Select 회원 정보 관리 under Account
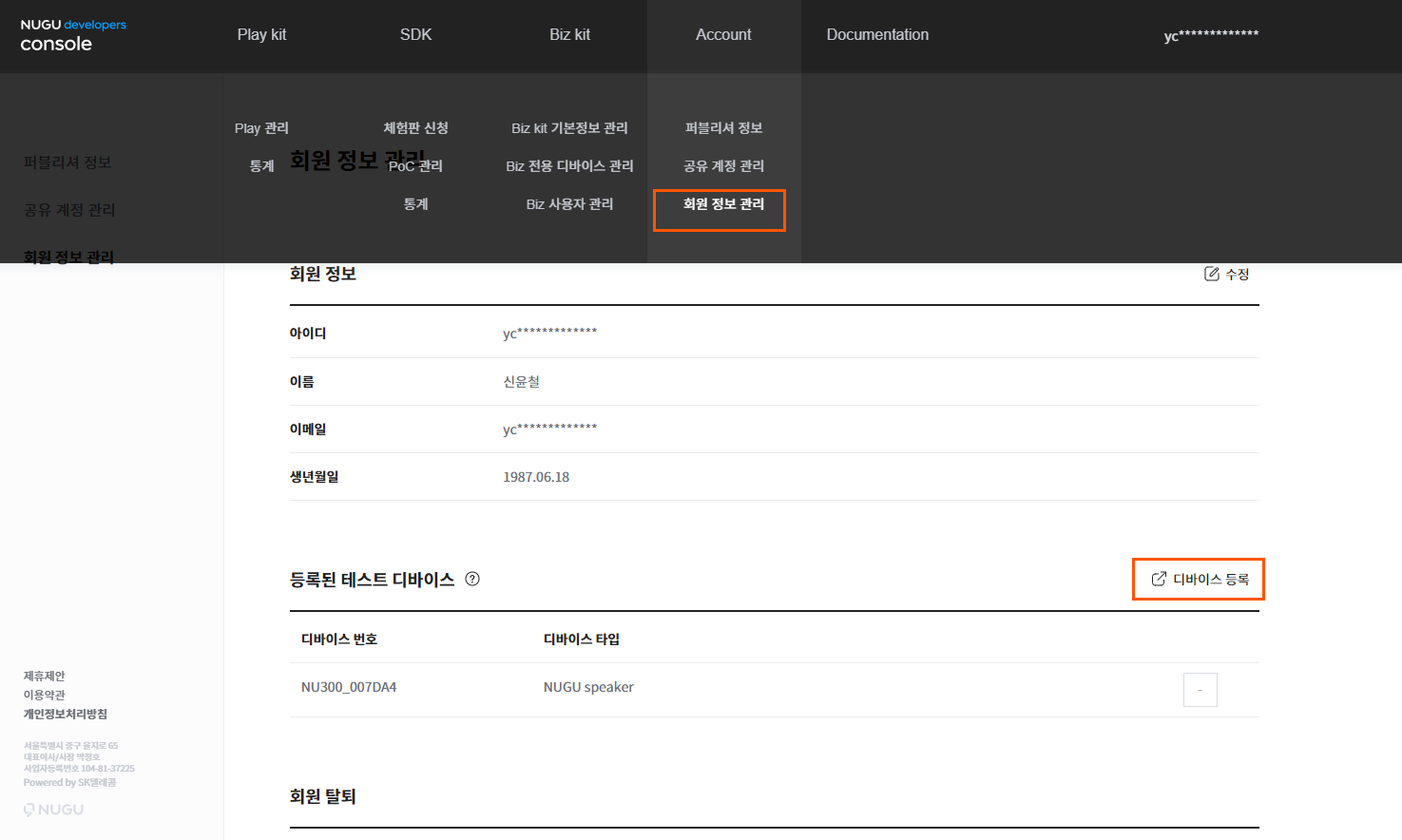The width and height of the screenshot is (1402, 840). pyautogui.click(x=723, y=204)
